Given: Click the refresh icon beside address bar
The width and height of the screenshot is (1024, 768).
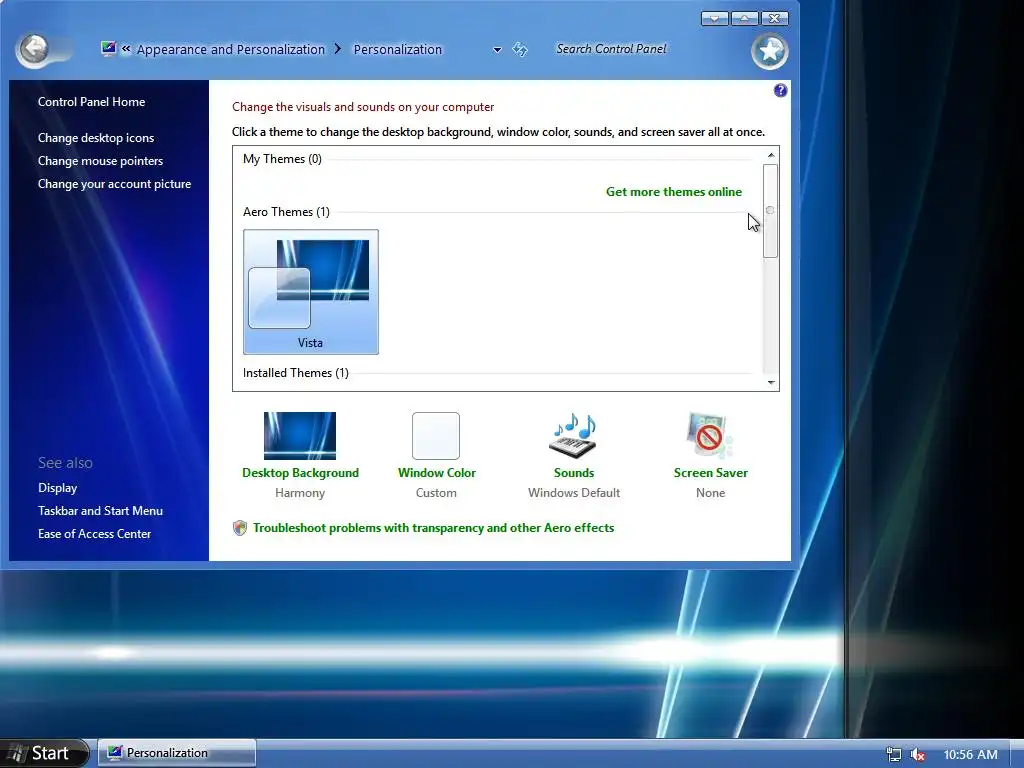Looking at the screenshot, I should coord(520,50).
